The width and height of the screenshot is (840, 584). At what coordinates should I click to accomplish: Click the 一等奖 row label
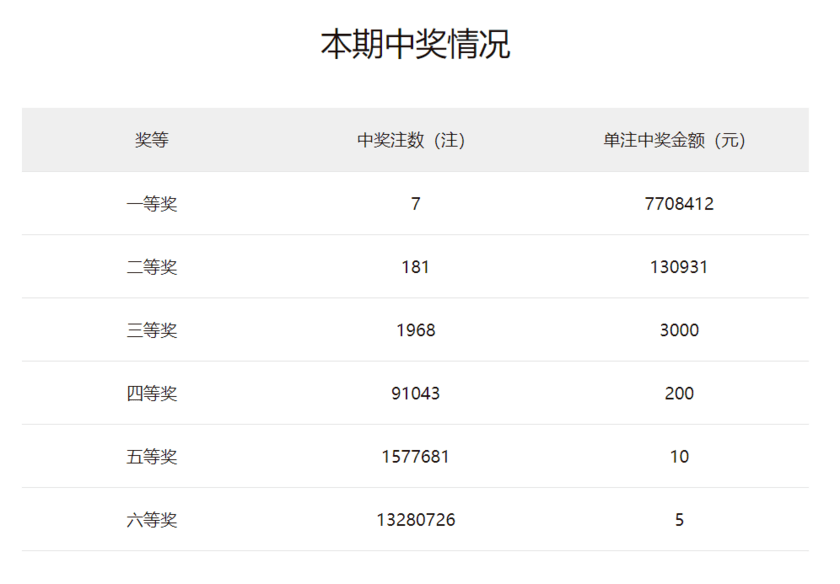pos(152,204)
